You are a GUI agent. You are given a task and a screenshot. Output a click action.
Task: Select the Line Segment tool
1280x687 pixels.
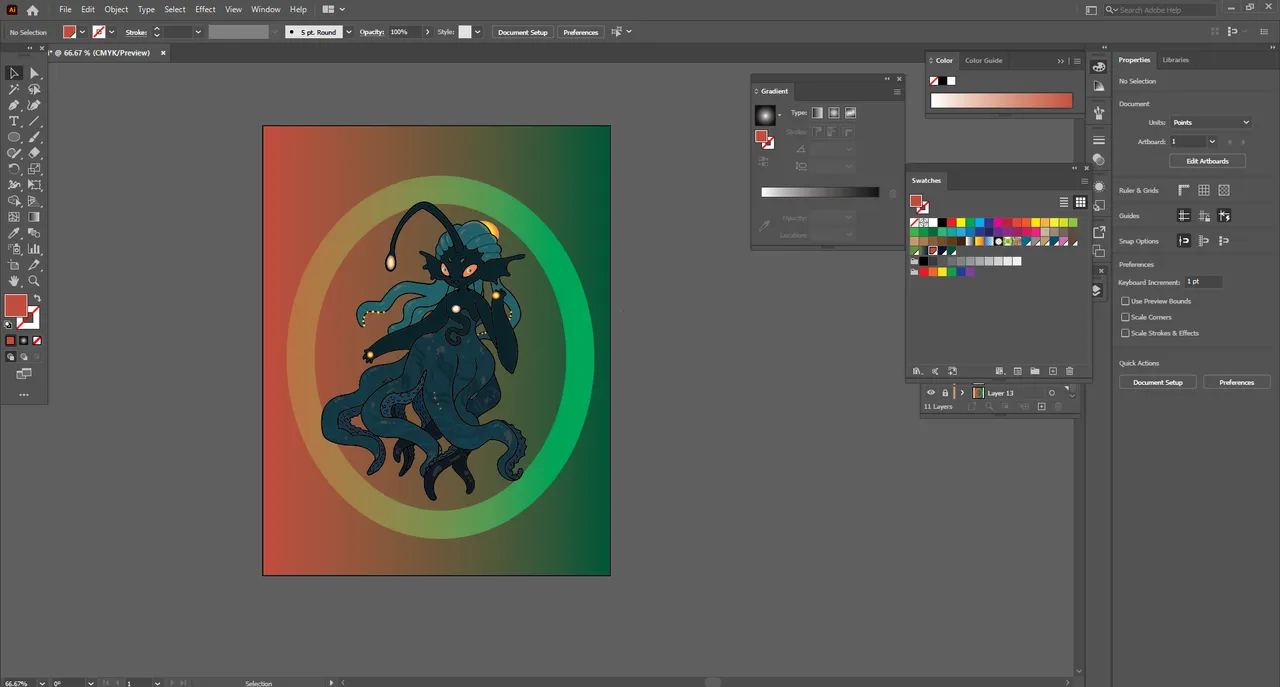click(x=34, y=121)
